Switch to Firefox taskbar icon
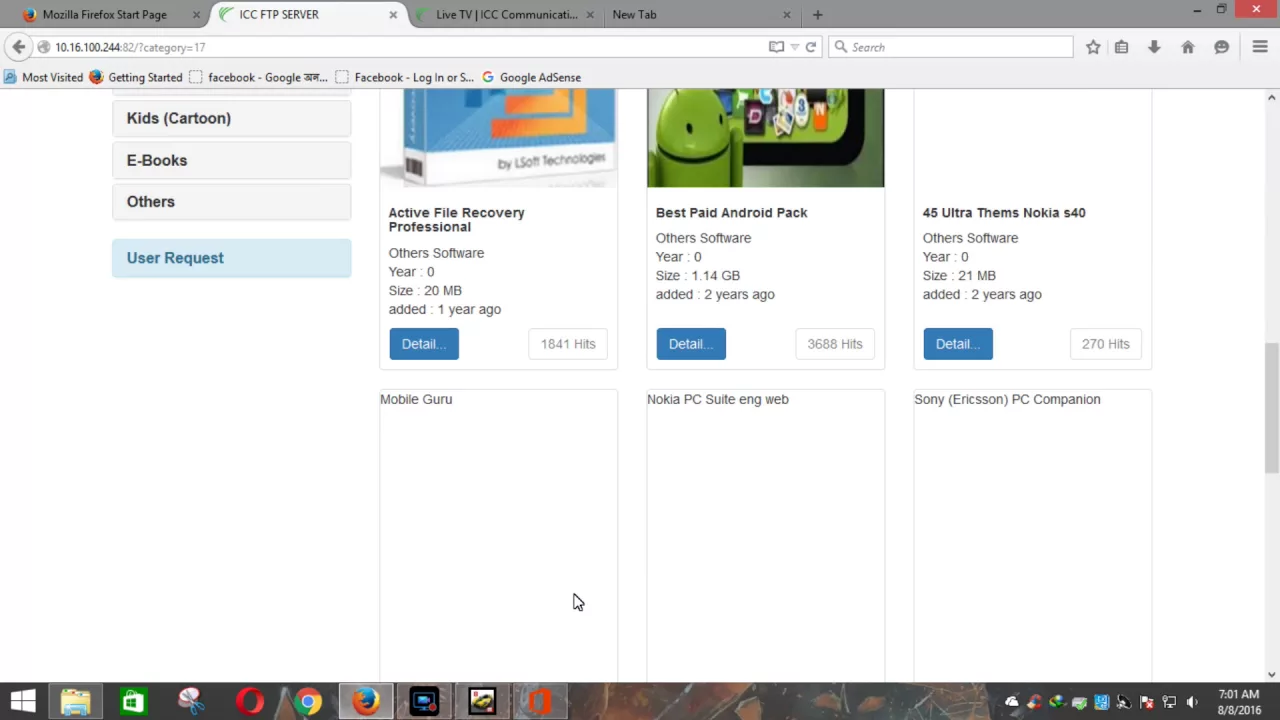Image resolution: width=1280 pixels, height=720 pixels. (366, 701)
